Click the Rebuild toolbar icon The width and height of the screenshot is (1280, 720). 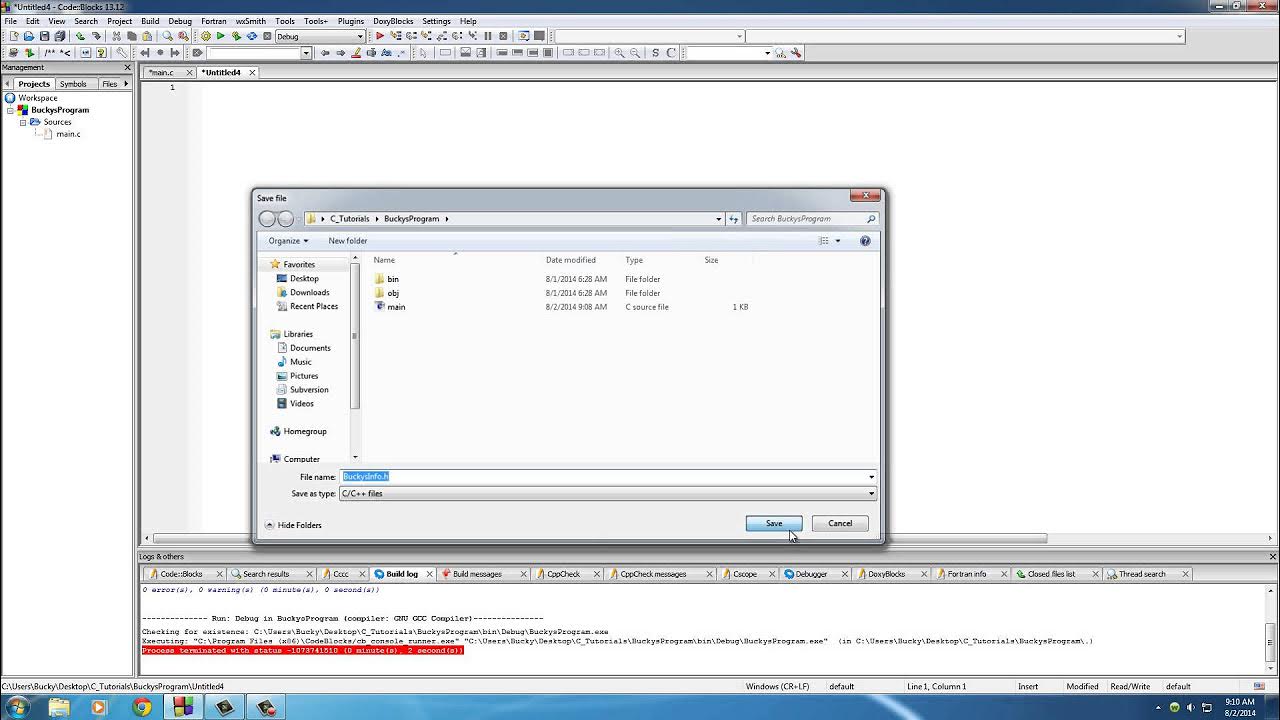point(252,36)
